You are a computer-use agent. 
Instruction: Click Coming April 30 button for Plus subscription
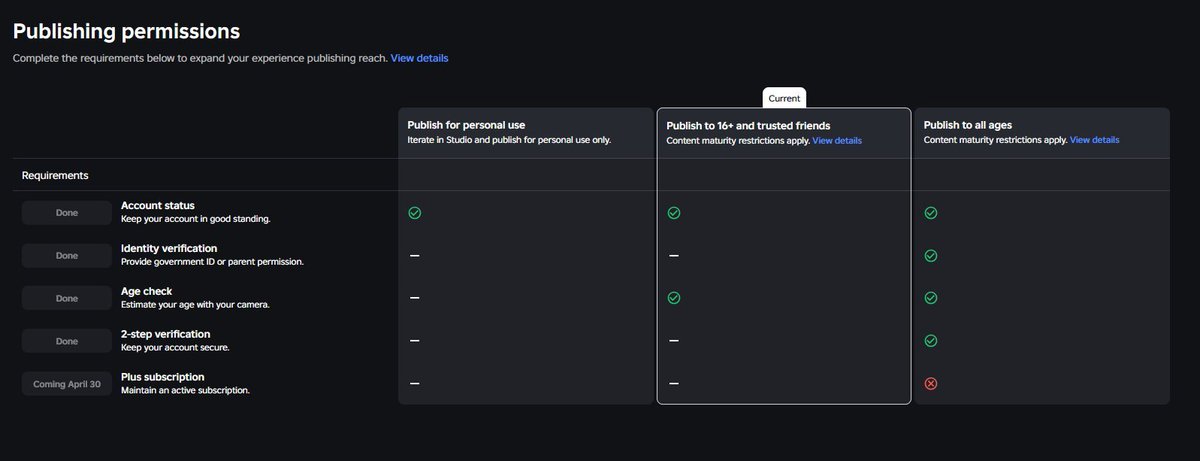point(67,384)
